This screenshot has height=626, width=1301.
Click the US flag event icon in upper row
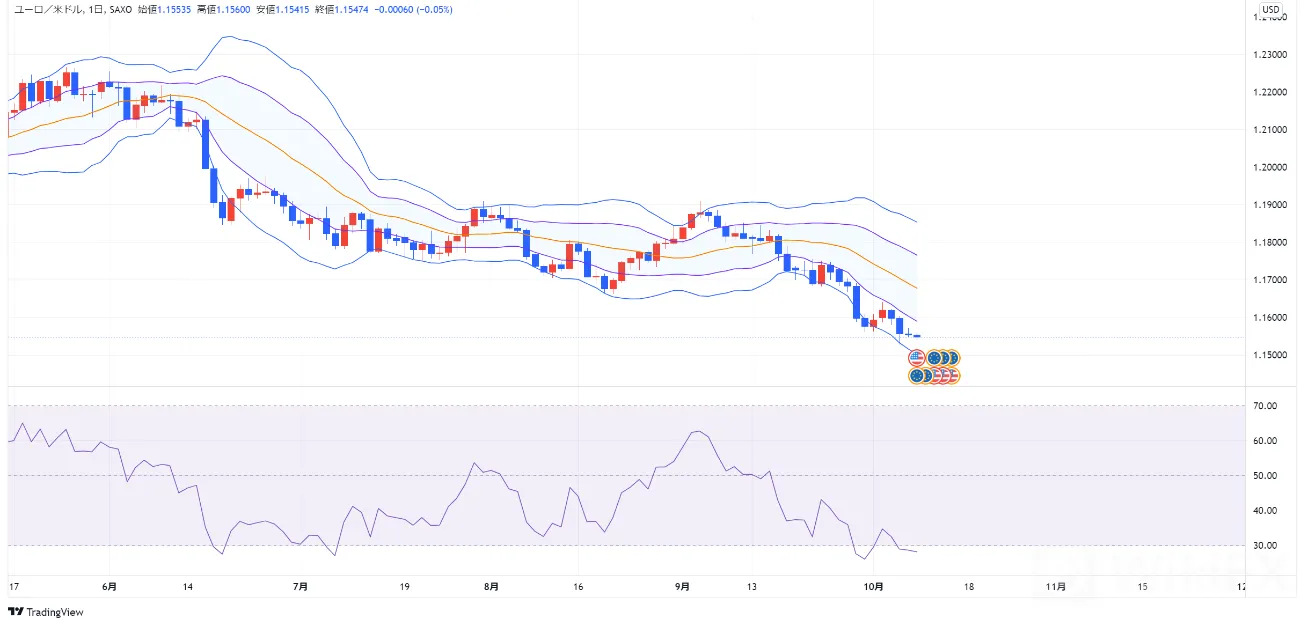point(917,357)
